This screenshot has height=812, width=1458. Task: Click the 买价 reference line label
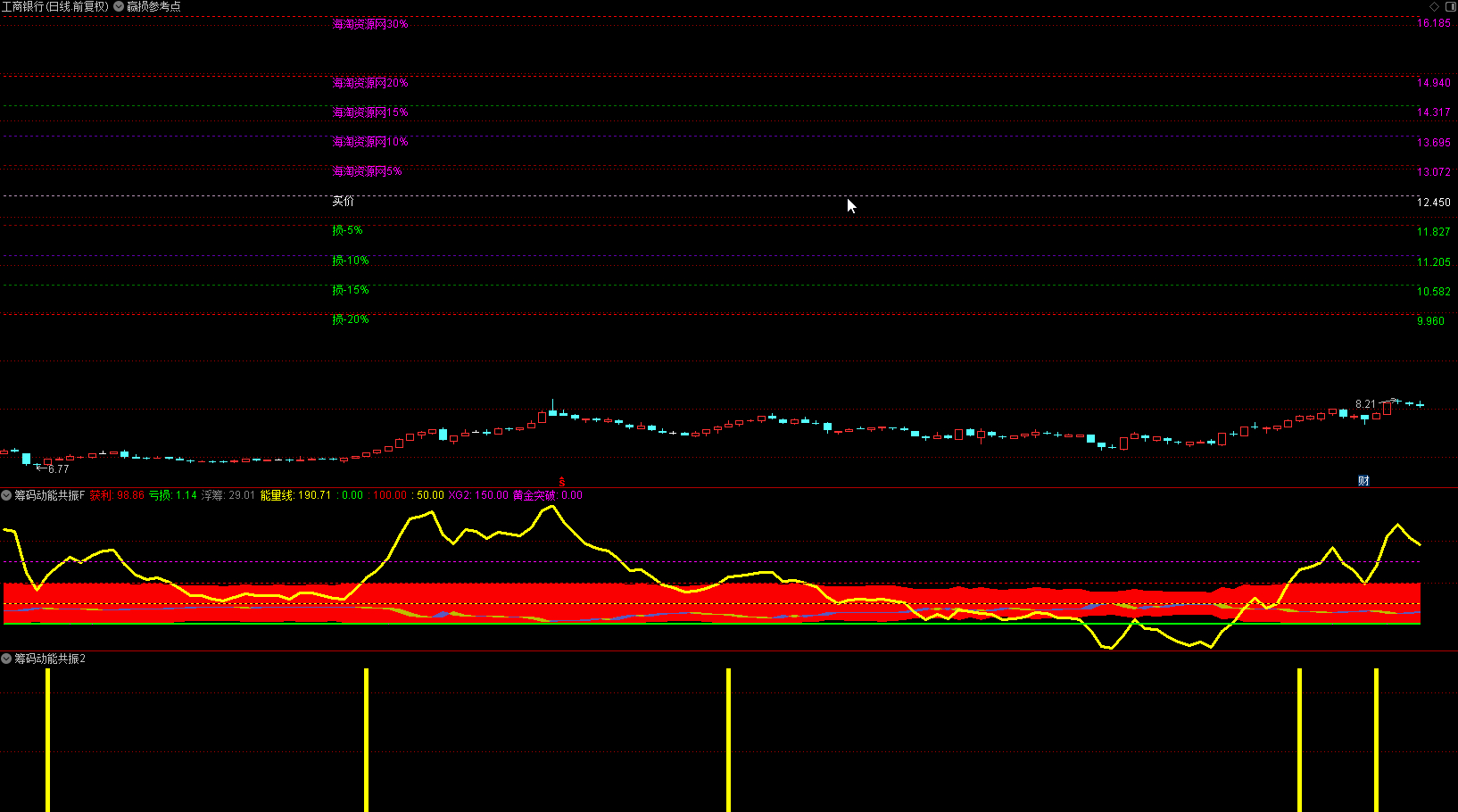343,202
